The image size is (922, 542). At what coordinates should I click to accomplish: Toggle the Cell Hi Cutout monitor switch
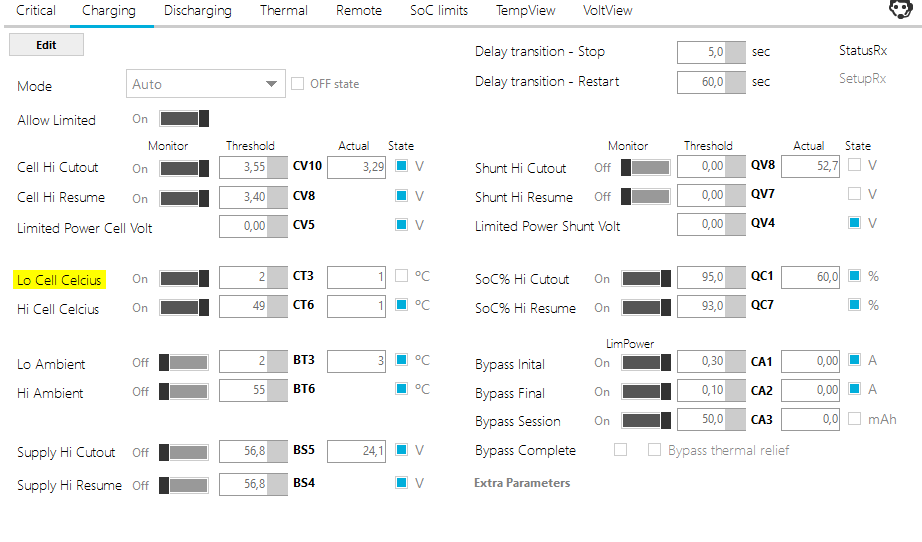184,167
